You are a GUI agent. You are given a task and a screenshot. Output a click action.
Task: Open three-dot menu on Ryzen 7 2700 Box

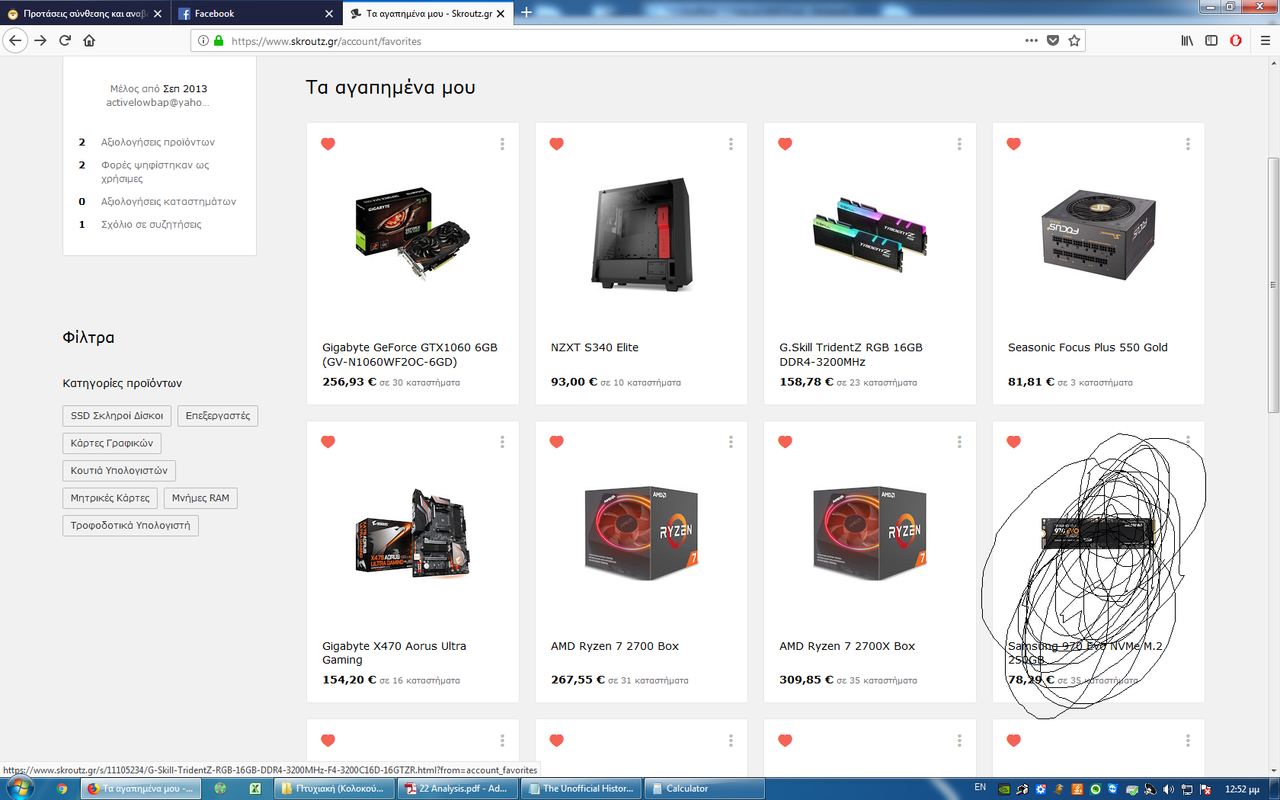click(731, 442)
